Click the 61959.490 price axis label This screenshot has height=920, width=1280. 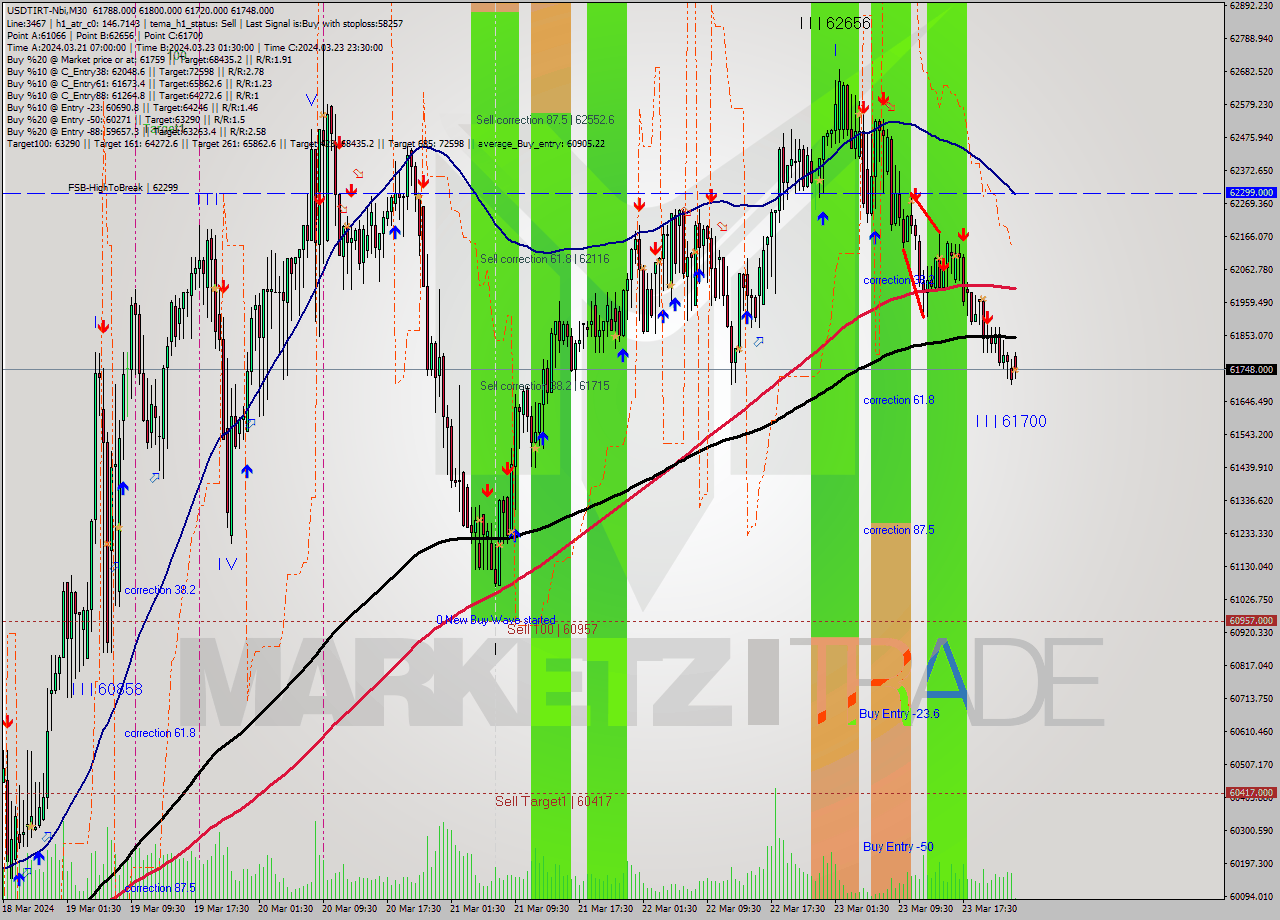1251,302
